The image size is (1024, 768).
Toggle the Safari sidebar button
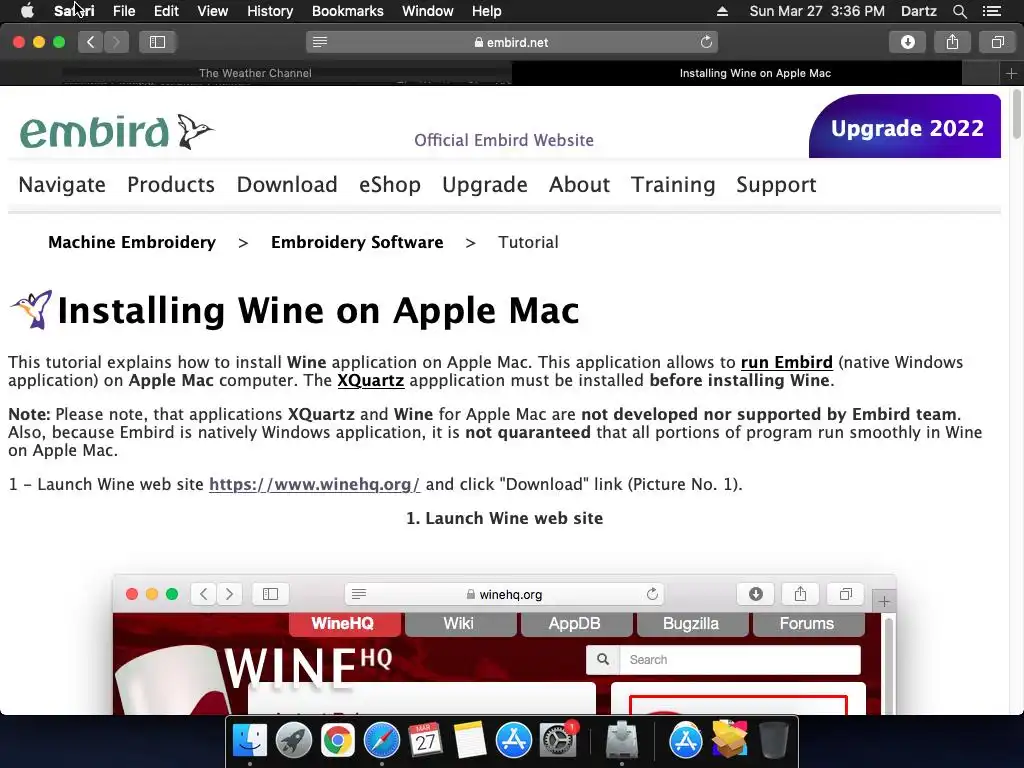[157, 42]
